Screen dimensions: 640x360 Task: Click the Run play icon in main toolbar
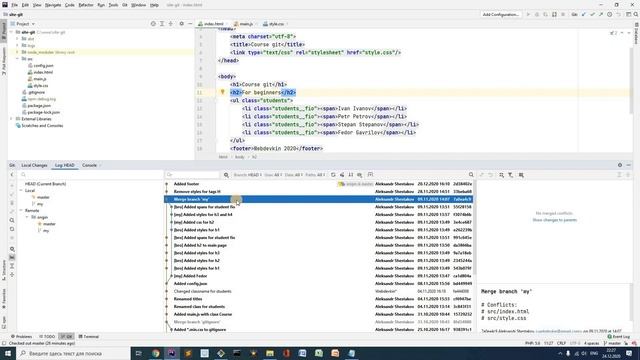click(x=528, y=15)
